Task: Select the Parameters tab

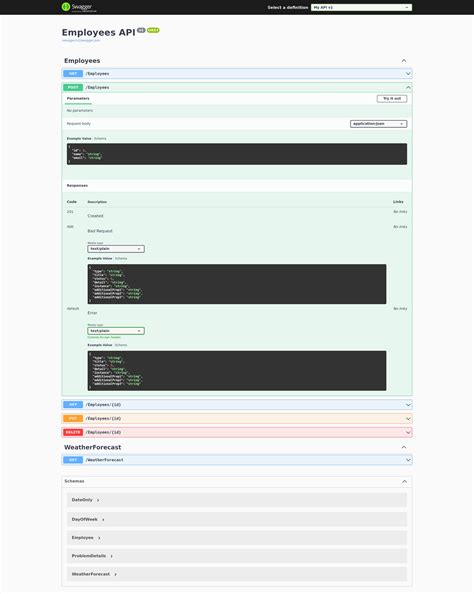Action: click(x=78, y=98)
